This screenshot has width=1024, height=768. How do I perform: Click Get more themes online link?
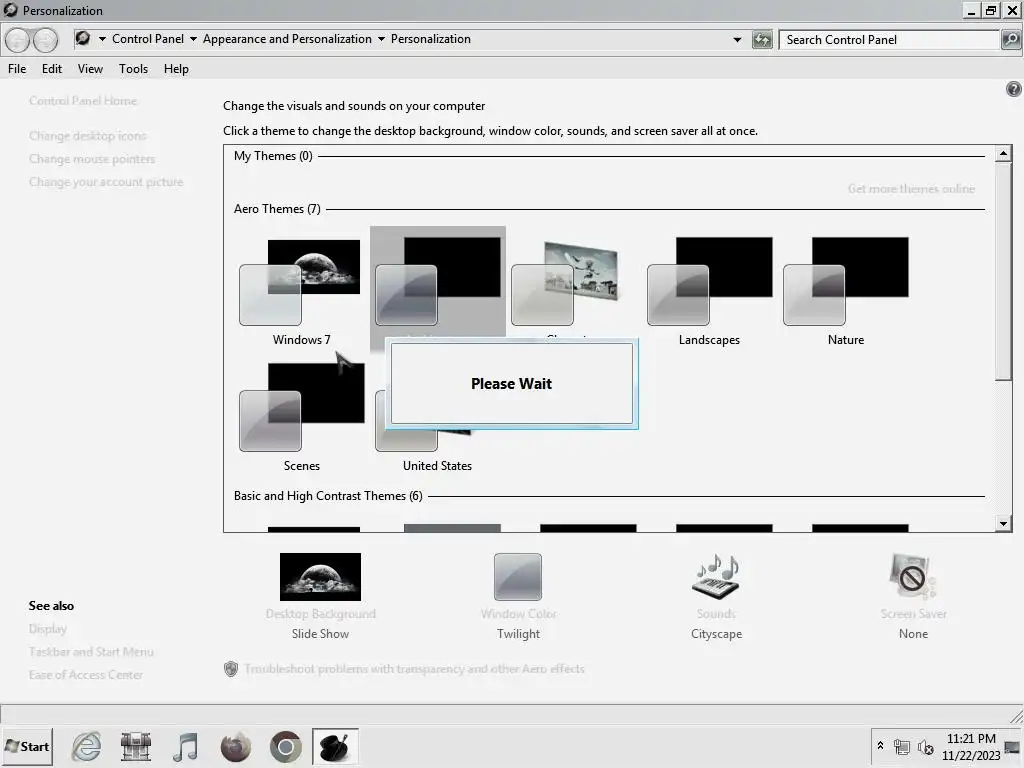911,189
